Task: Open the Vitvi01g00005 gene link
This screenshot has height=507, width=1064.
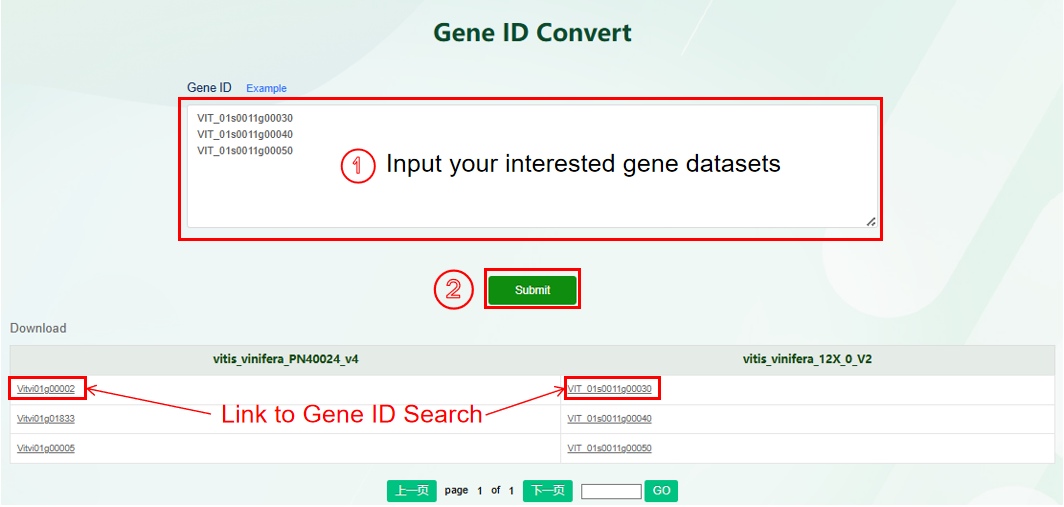Action: click(x=46, y=448)
